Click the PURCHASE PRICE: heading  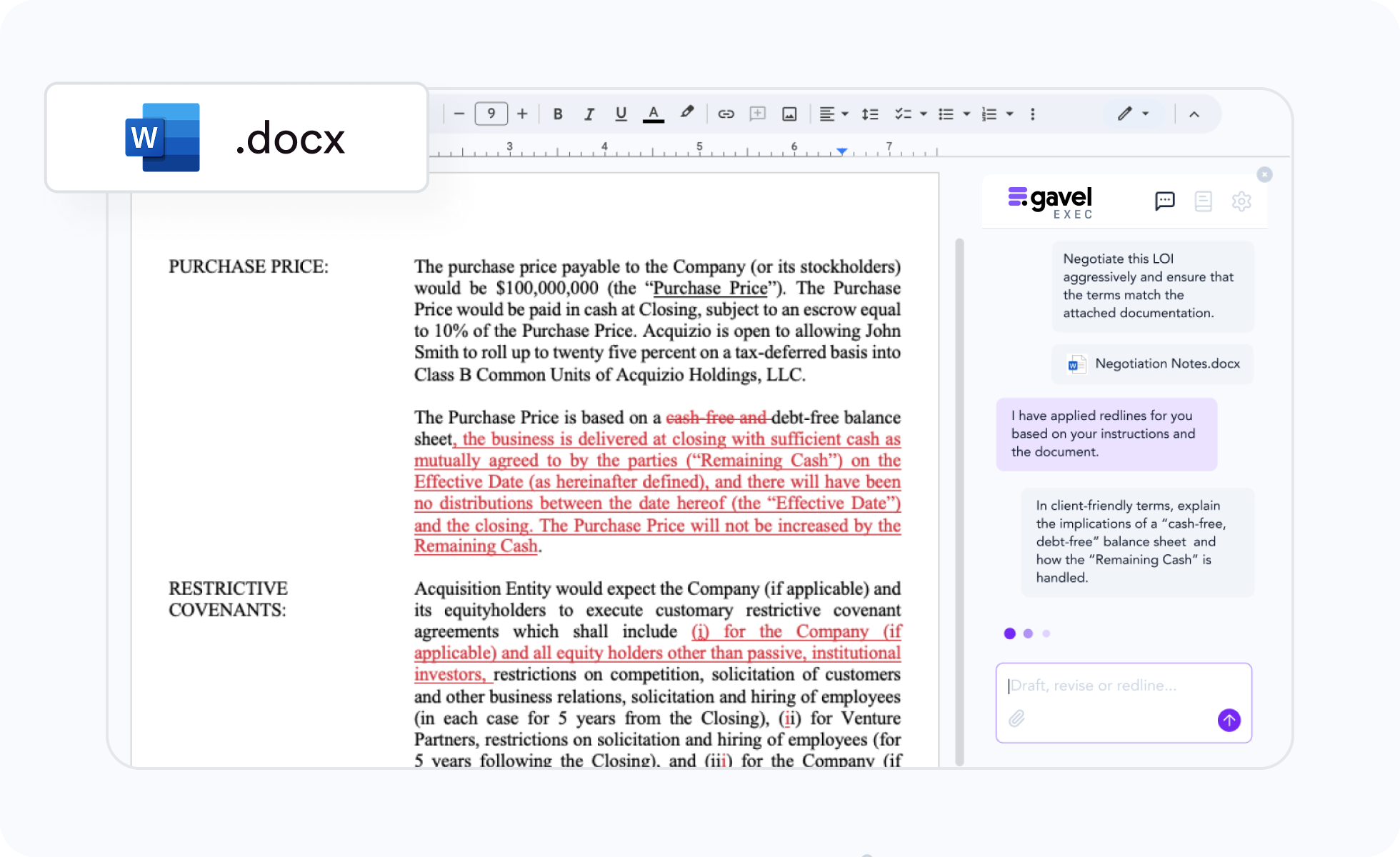coord(249,267)
